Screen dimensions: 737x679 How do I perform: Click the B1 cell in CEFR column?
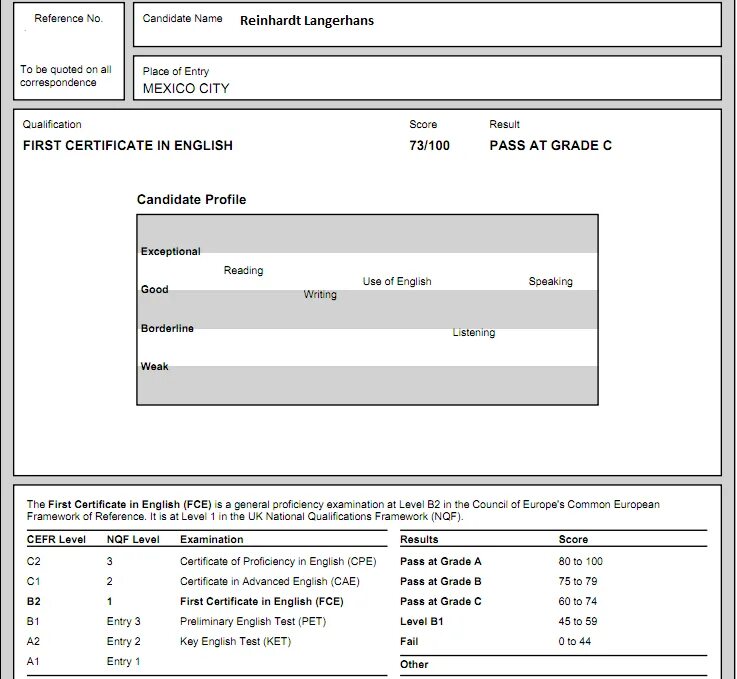click(33, 621)
